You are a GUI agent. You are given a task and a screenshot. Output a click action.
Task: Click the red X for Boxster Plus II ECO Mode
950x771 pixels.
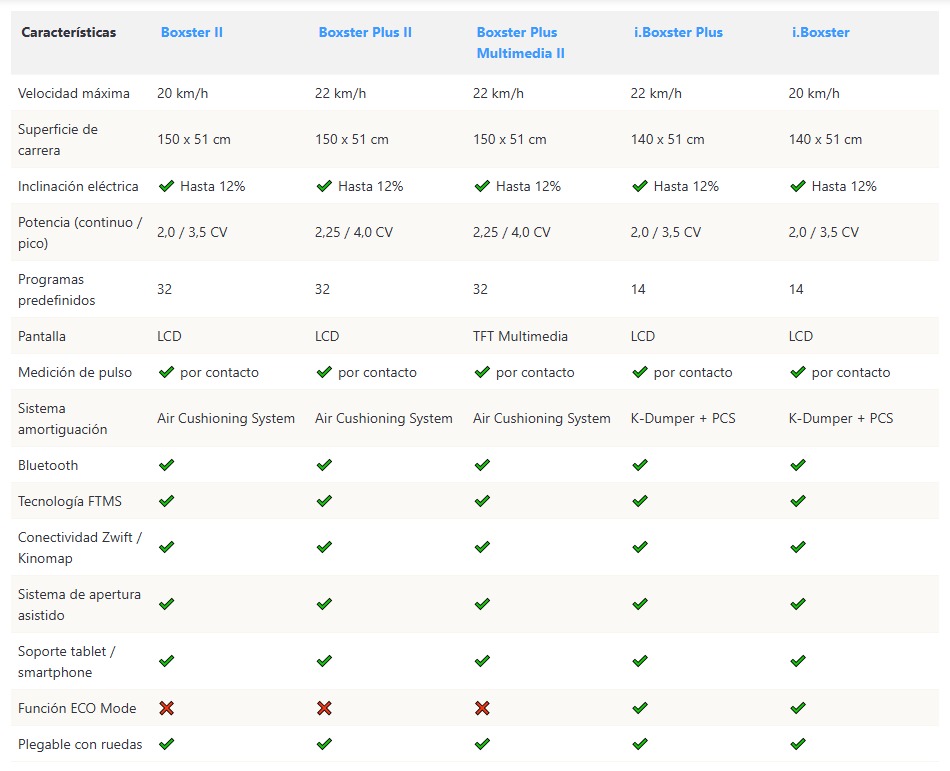coord(324,708)
